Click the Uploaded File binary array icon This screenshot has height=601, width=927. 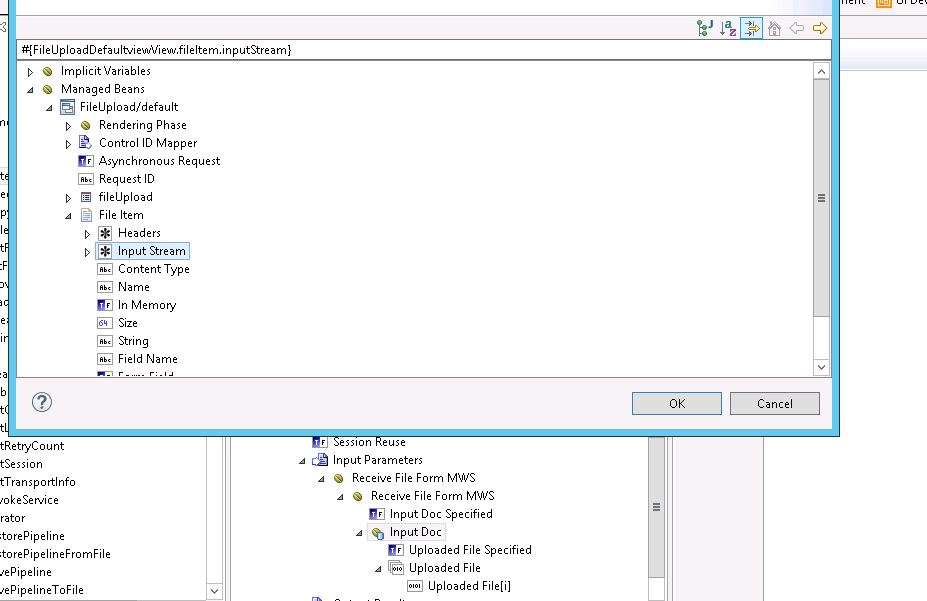[x=396, y=568]
